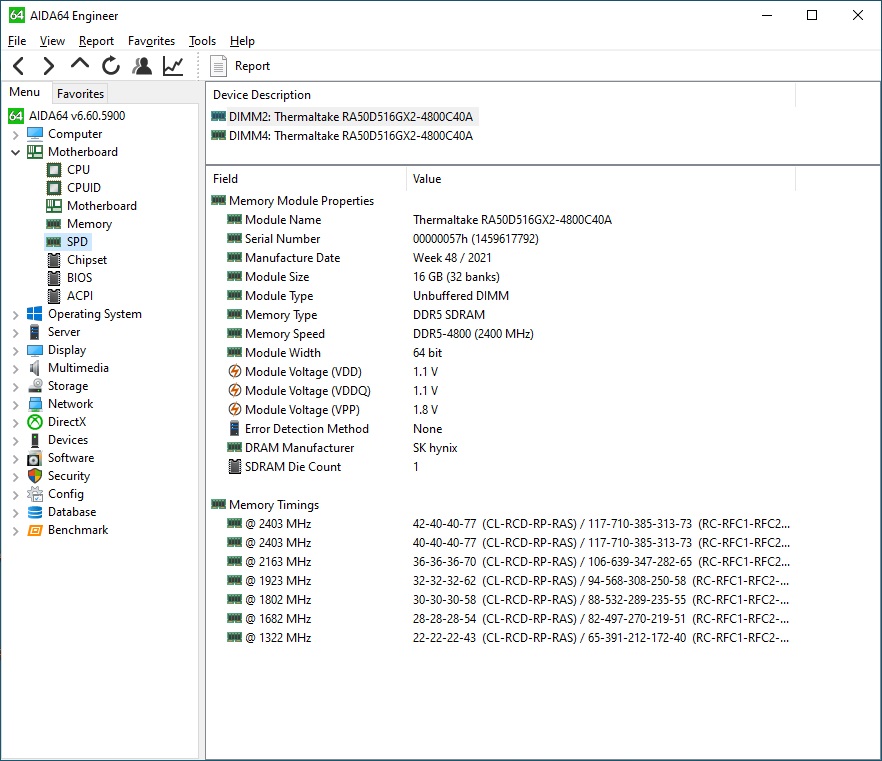Go back with the left arrow toolbar icon

point(18,66)
